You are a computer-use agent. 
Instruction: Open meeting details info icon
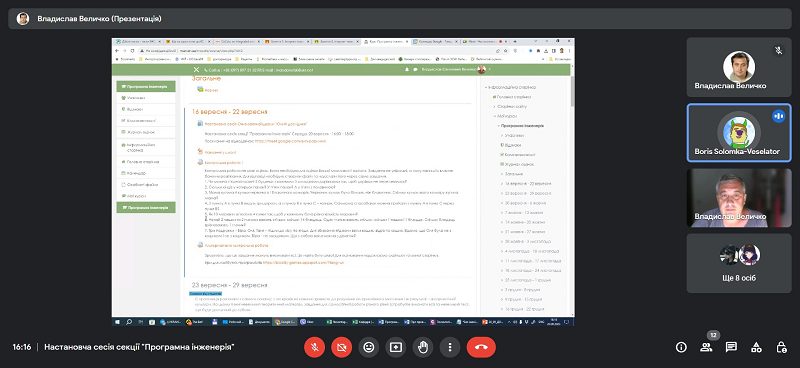(681, 348)
